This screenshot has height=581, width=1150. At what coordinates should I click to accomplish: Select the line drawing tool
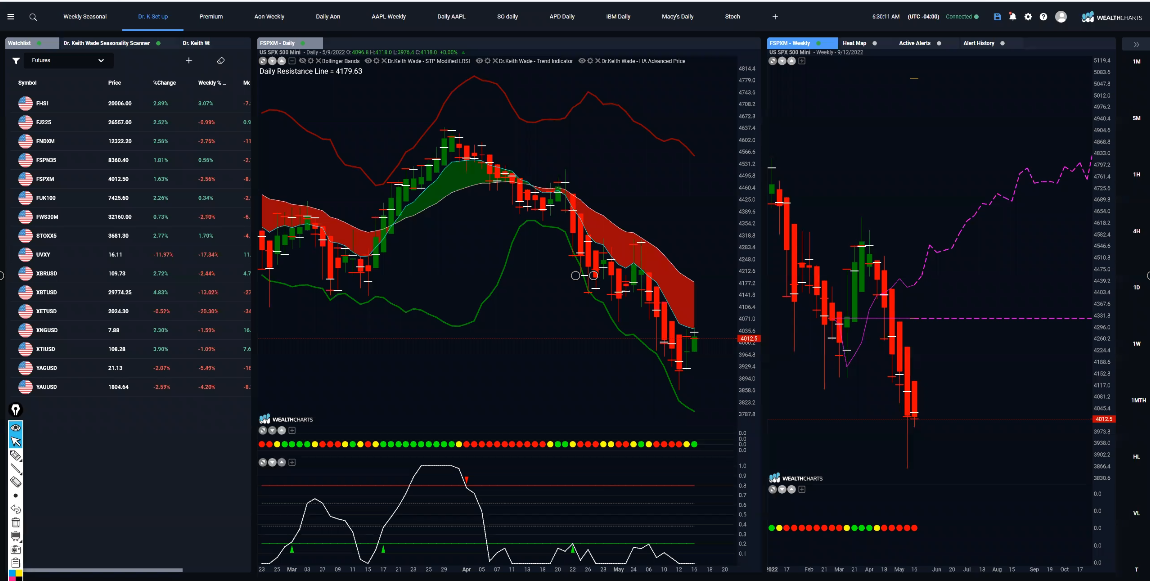(x=15, y=469)
